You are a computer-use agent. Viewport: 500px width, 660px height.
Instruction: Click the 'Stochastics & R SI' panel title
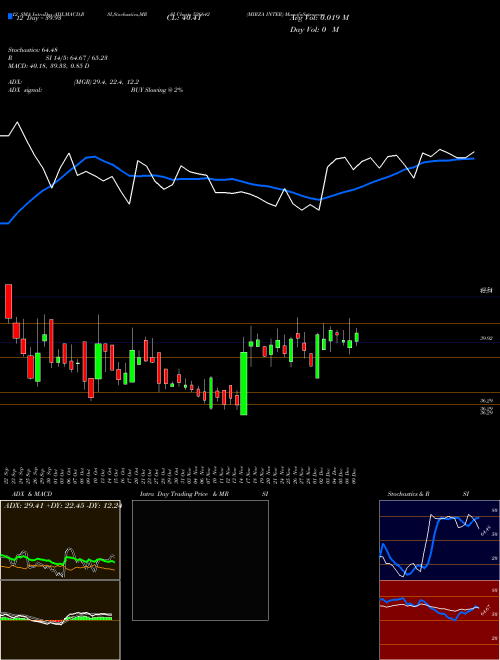[428, 494]
